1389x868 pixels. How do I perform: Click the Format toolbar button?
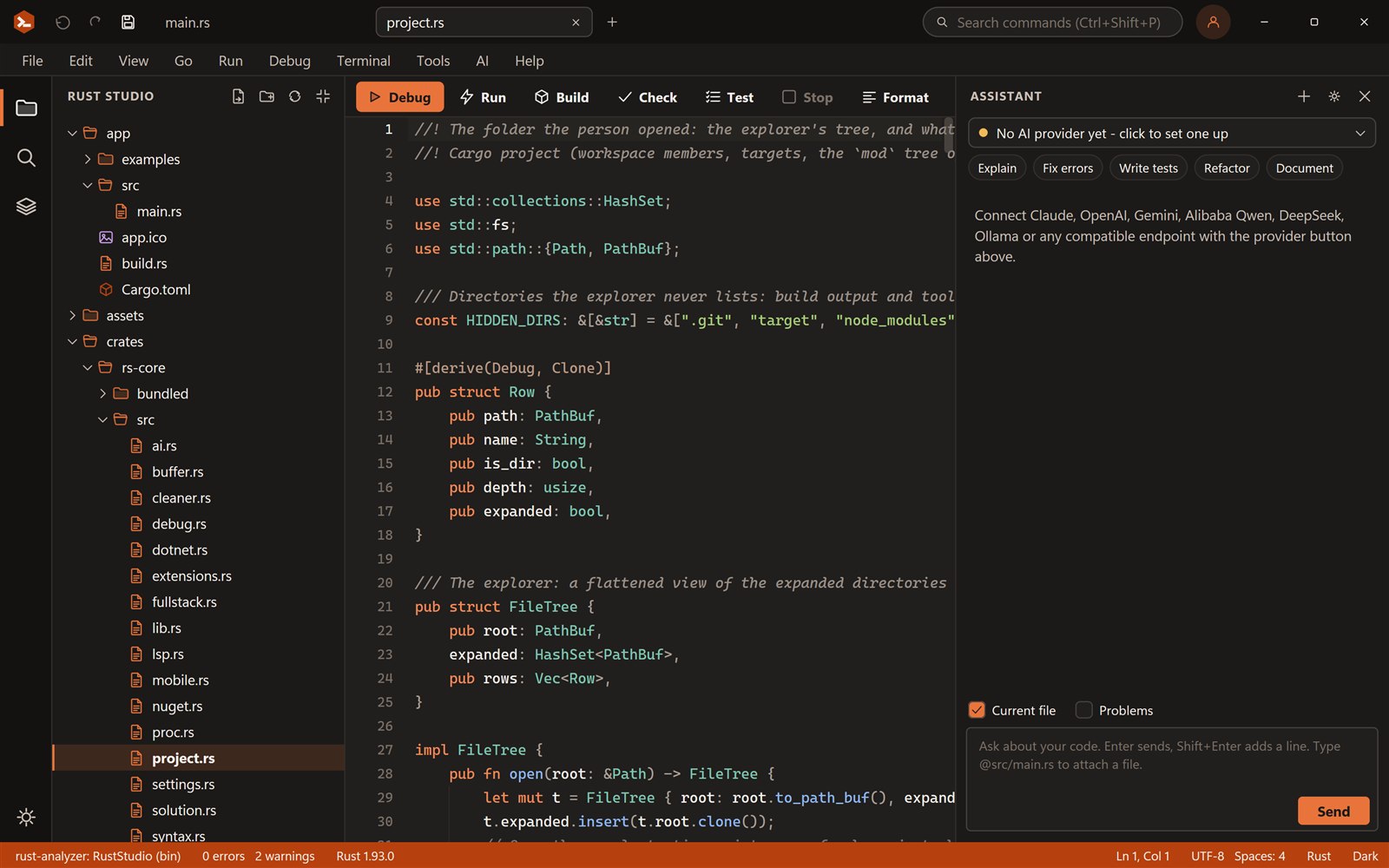[895, 97]
